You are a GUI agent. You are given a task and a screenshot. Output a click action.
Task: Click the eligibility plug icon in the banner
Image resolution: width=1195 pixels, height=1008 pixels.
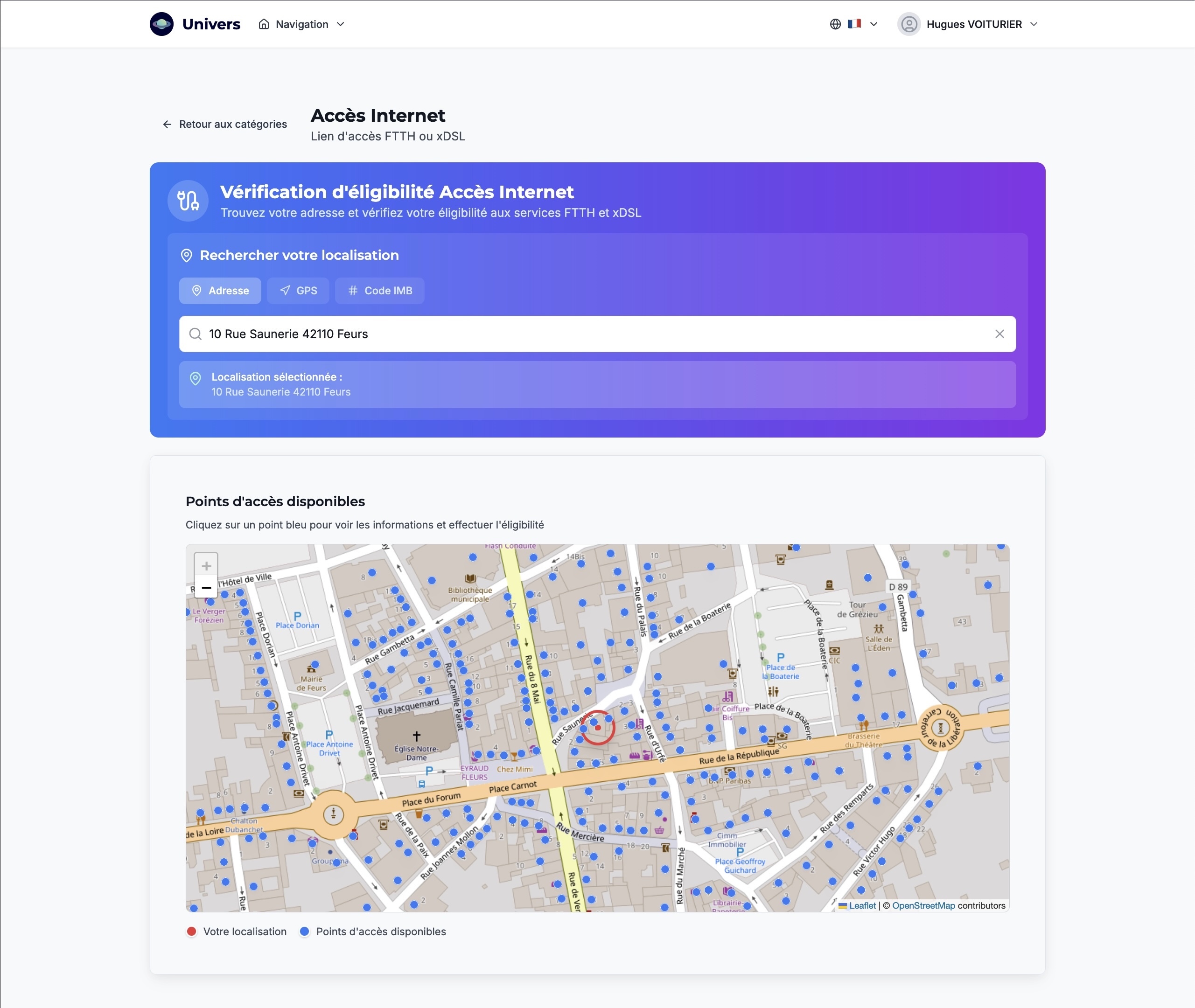[188, 201]
